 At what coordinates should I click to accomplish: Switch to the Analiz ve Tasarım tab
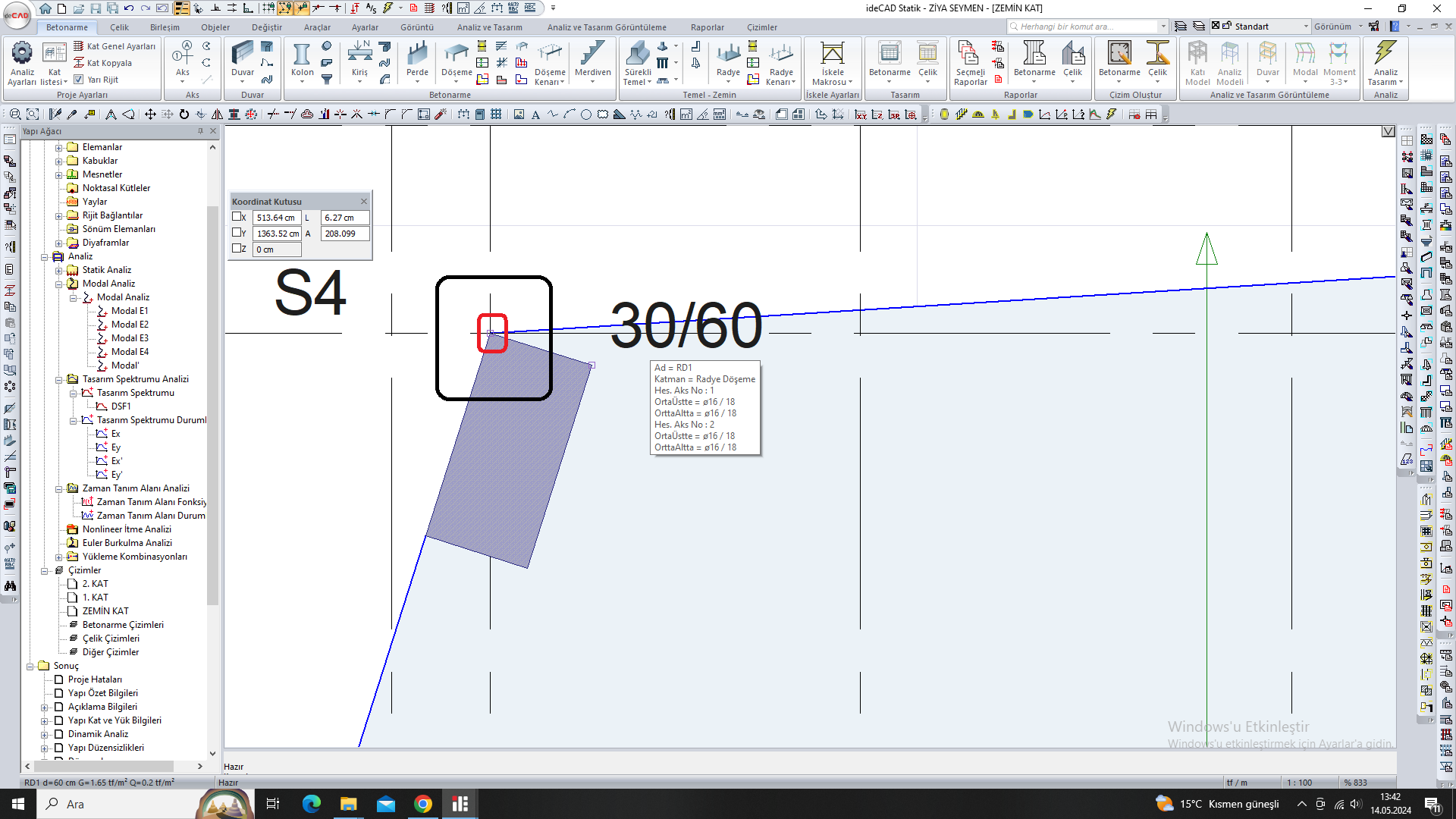coord(489,27)
